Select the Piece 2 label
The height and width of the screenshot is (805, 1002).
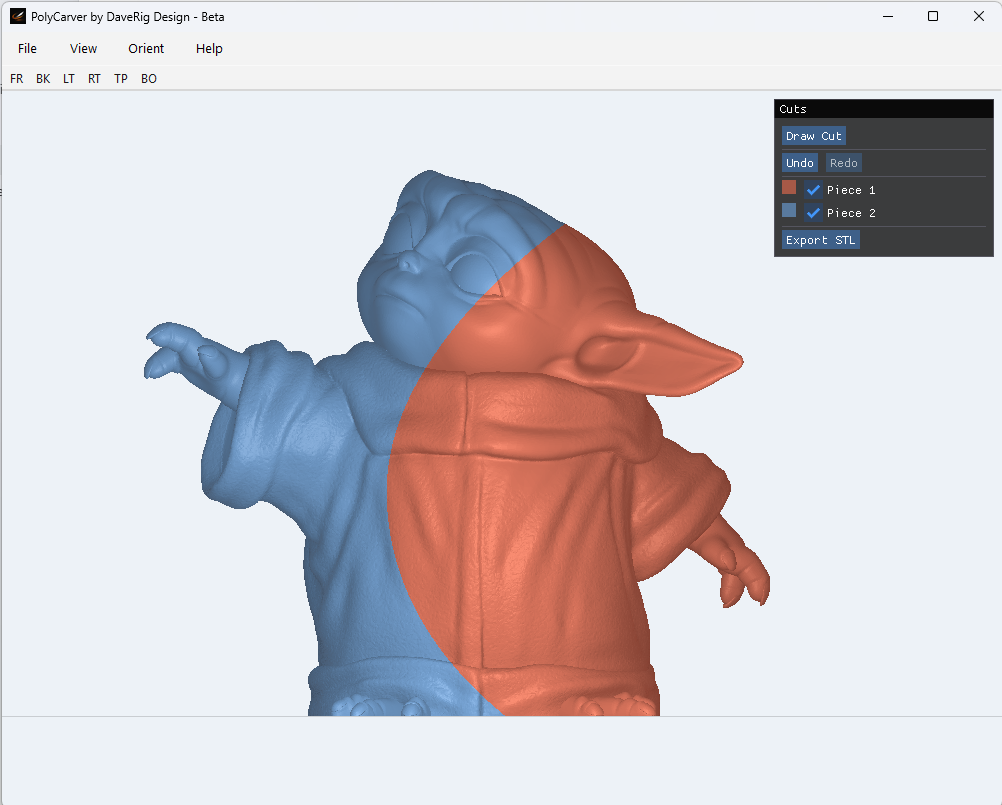pos(851,213)
